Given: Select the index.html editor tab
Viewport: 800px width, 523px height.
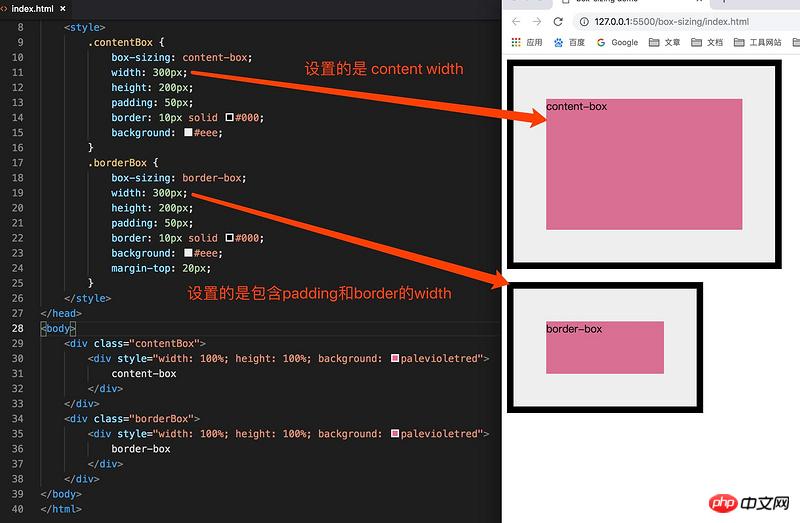Looking at the screenshot, I should click(30, 8).
